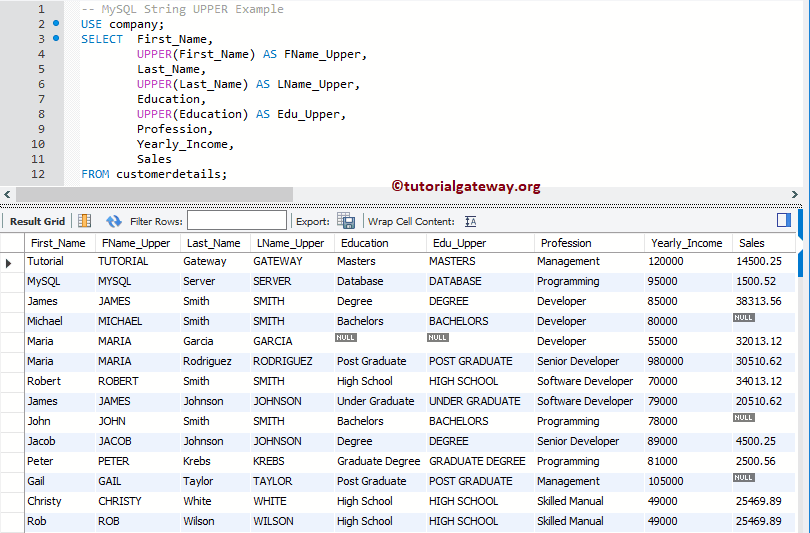Click the grid view icon beside Result Grid
This screenshot has width=810, height=533.
click(84, 221)
